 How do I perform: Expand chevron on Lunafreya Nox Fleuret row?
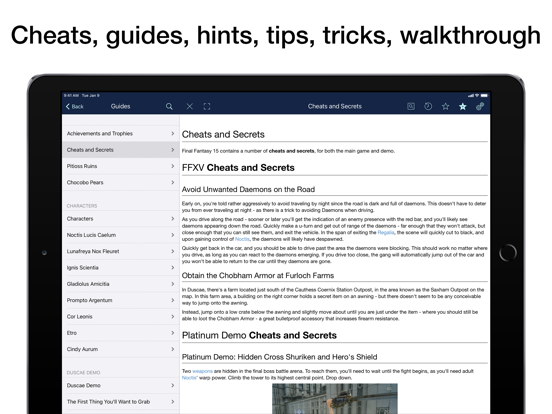pyautogui.click(x=172, y=251)
